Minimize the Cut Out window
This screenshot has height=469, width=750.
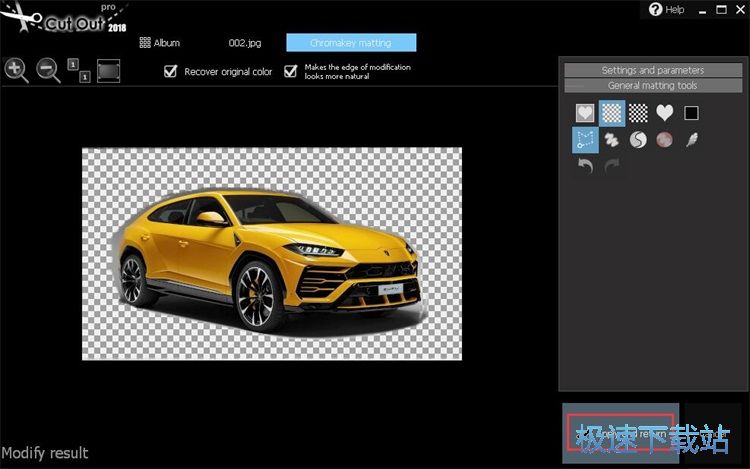702,10
